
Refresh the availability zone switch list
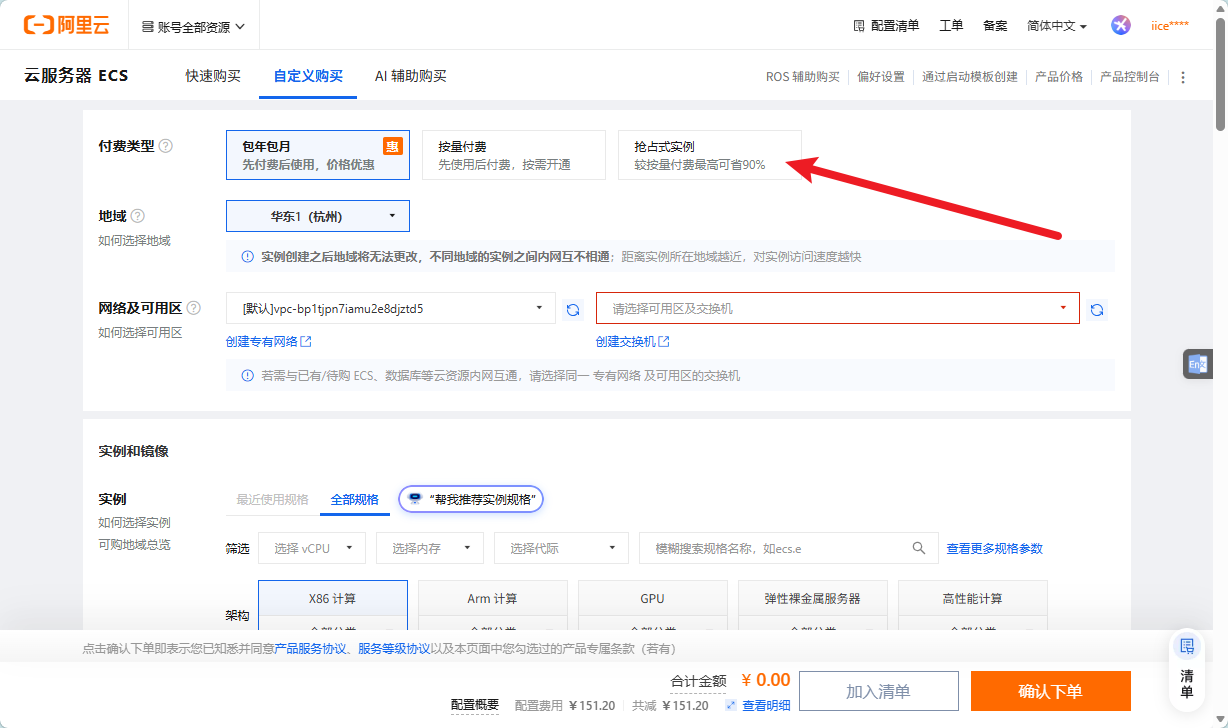coord(1097,309)
